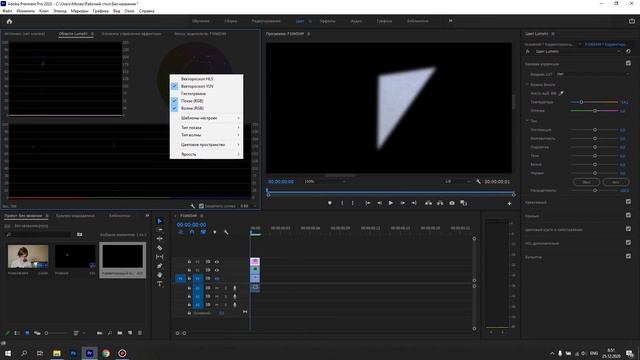Click the Авто tone button
This screenshot has height=360, width=640.
pyautogui.click(x=616, y=182)
